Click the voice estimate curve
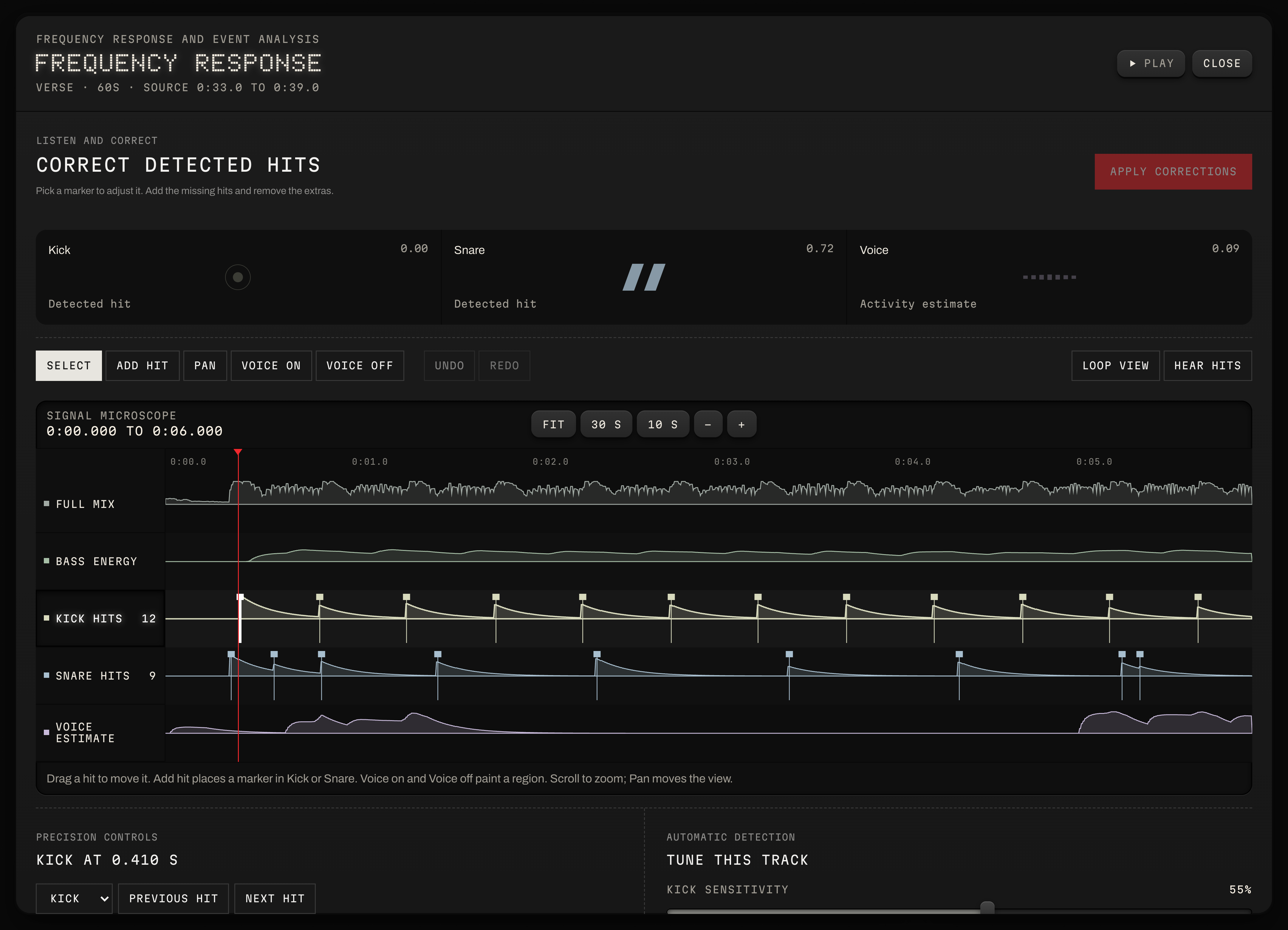The width and height of the screenshot is (1288, 930). 708,723
